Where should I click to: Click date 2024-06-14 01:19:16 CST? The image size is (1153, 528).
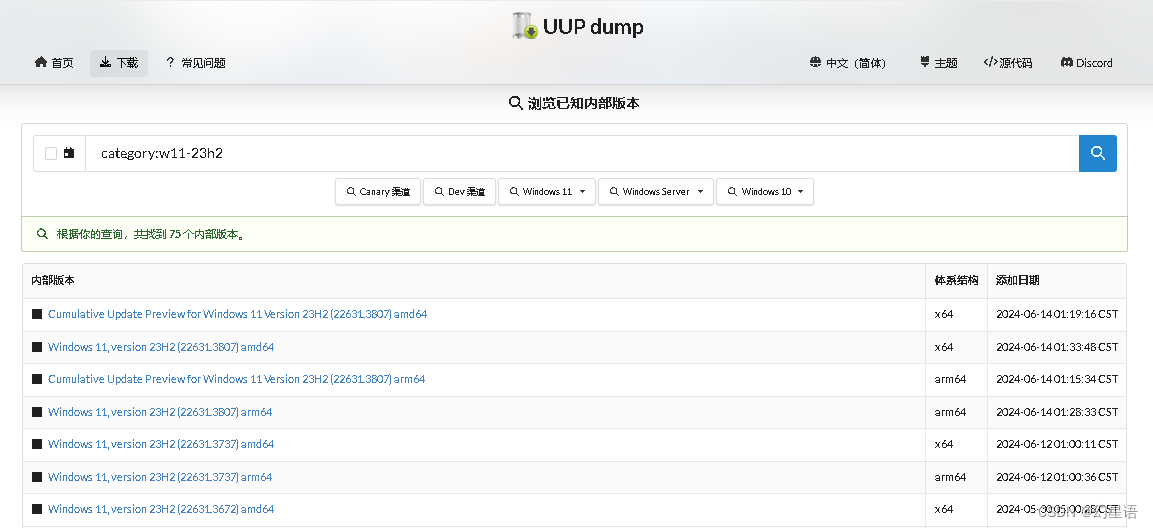point(1057,314)
